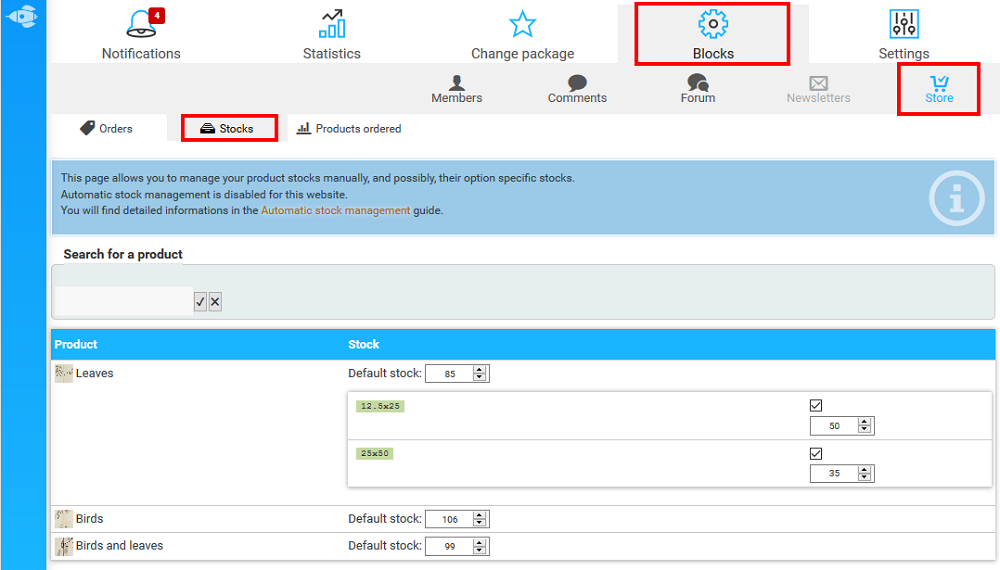Click the 12.5x25 option tag
The image size is (1000, 570).
[380, 406]
